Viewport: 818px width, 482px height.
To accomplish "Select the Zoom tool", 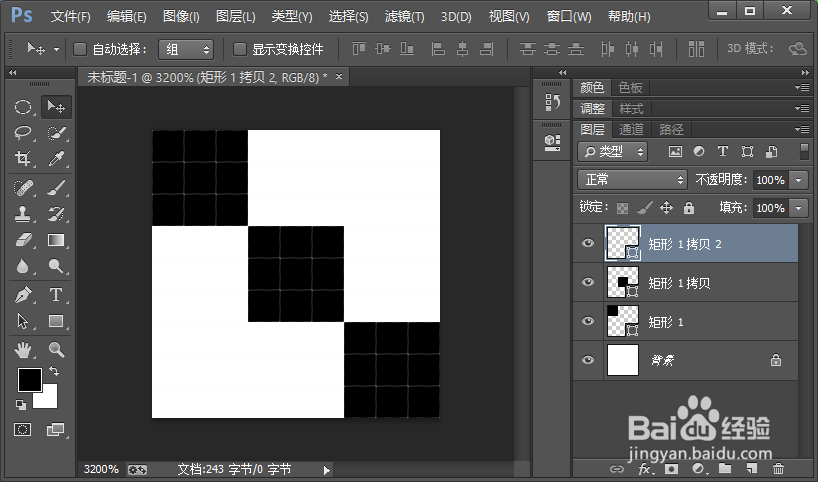I will coord(56,350).
